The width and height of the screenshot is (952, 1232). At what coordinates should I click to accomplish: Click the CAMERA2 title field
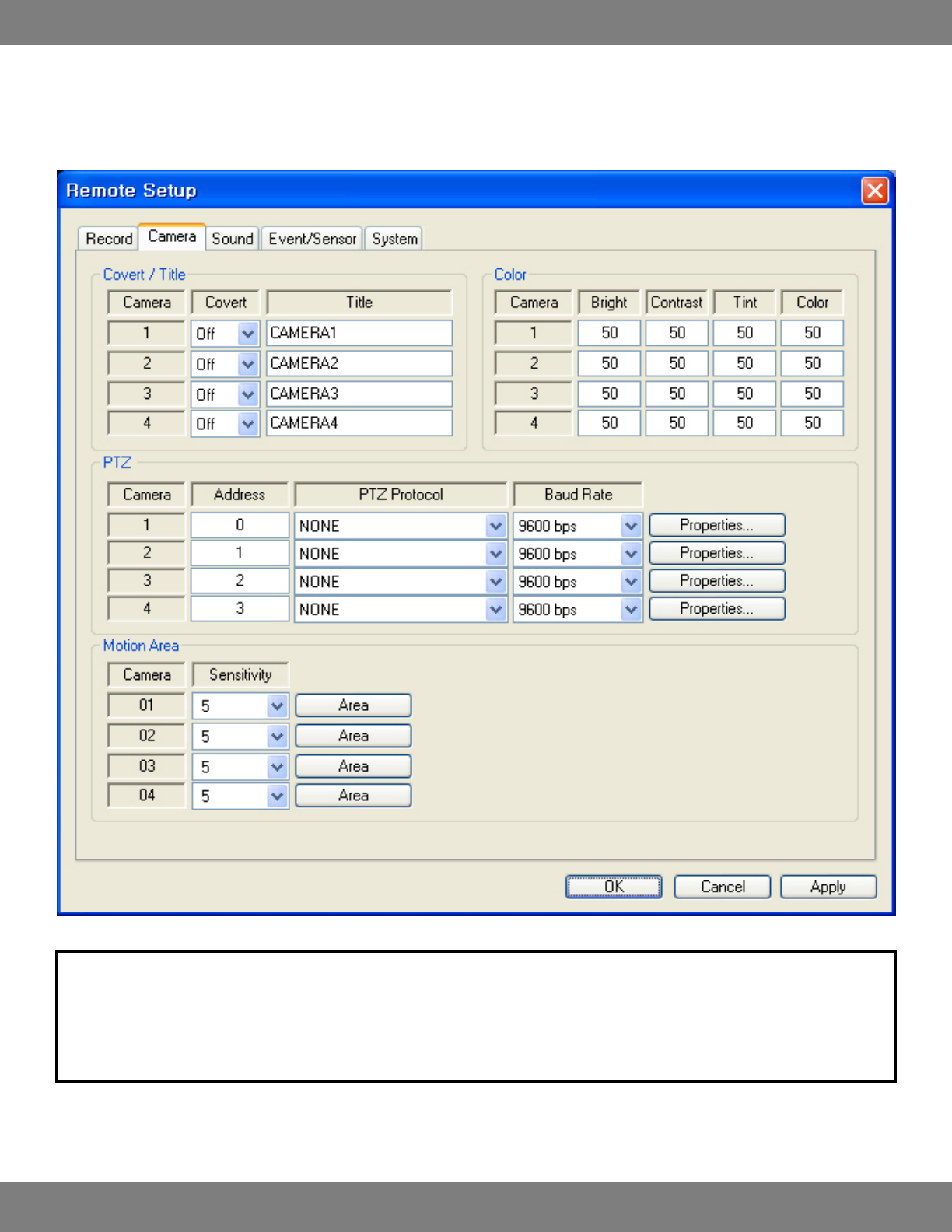(x=359, y=363)
